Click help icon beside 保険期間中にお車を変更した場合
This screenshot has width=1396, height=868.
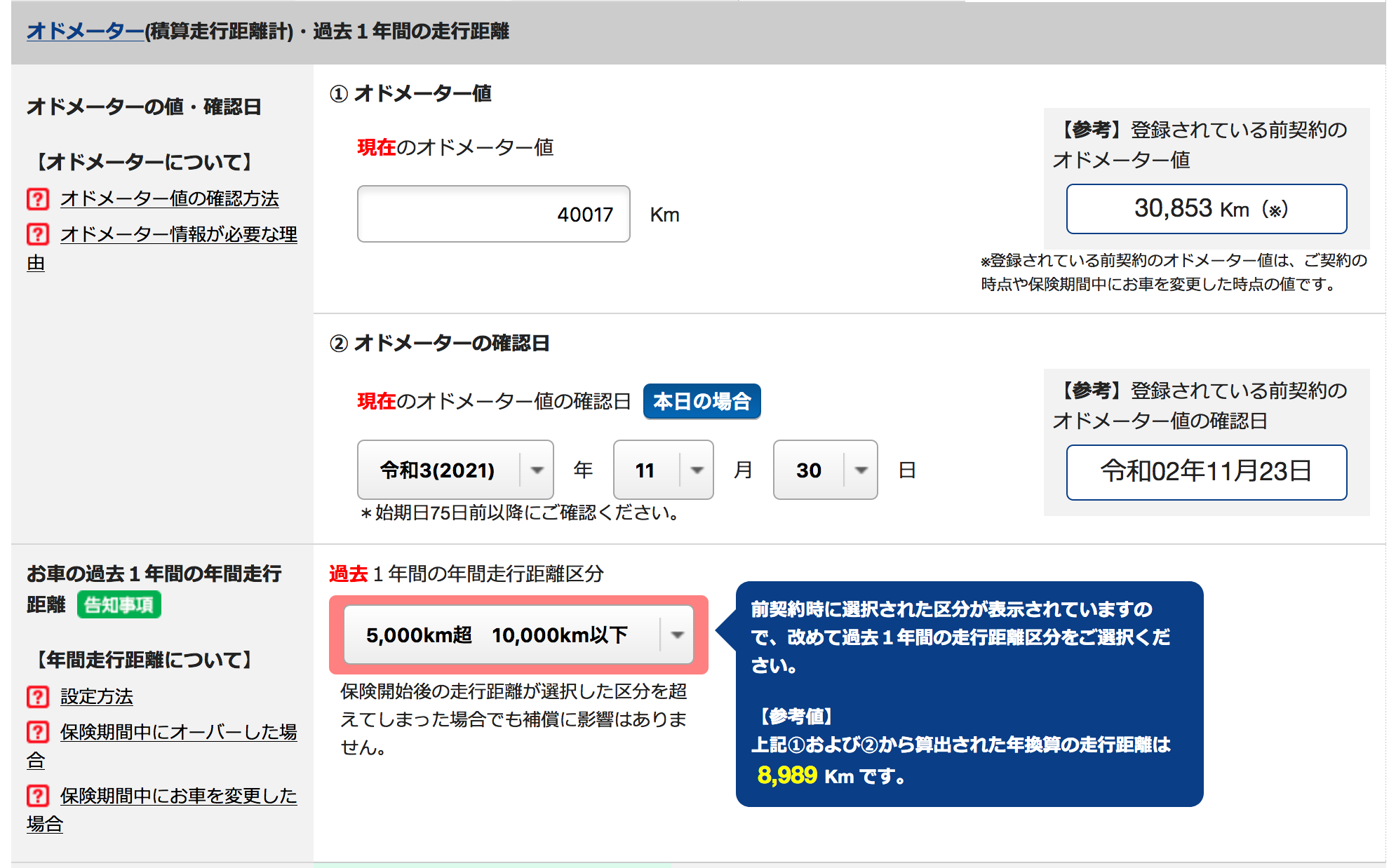tap(38, 796)
